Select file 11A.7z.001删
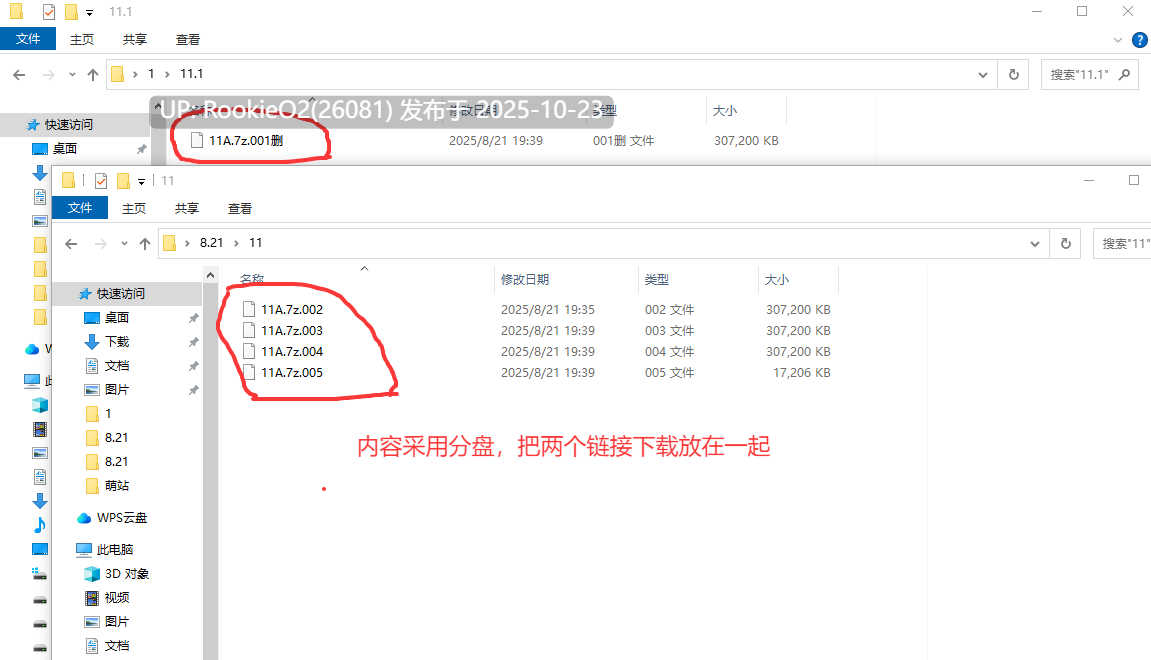This screenshot has height=660, width=1151. [x=246, y=140]
